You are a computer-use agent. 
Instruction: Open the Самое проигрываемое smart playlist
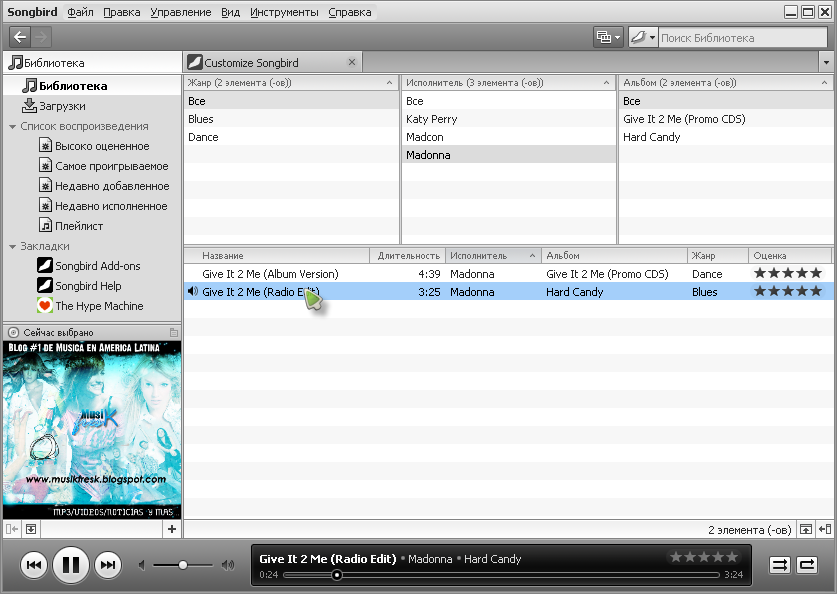click(92, 166)
